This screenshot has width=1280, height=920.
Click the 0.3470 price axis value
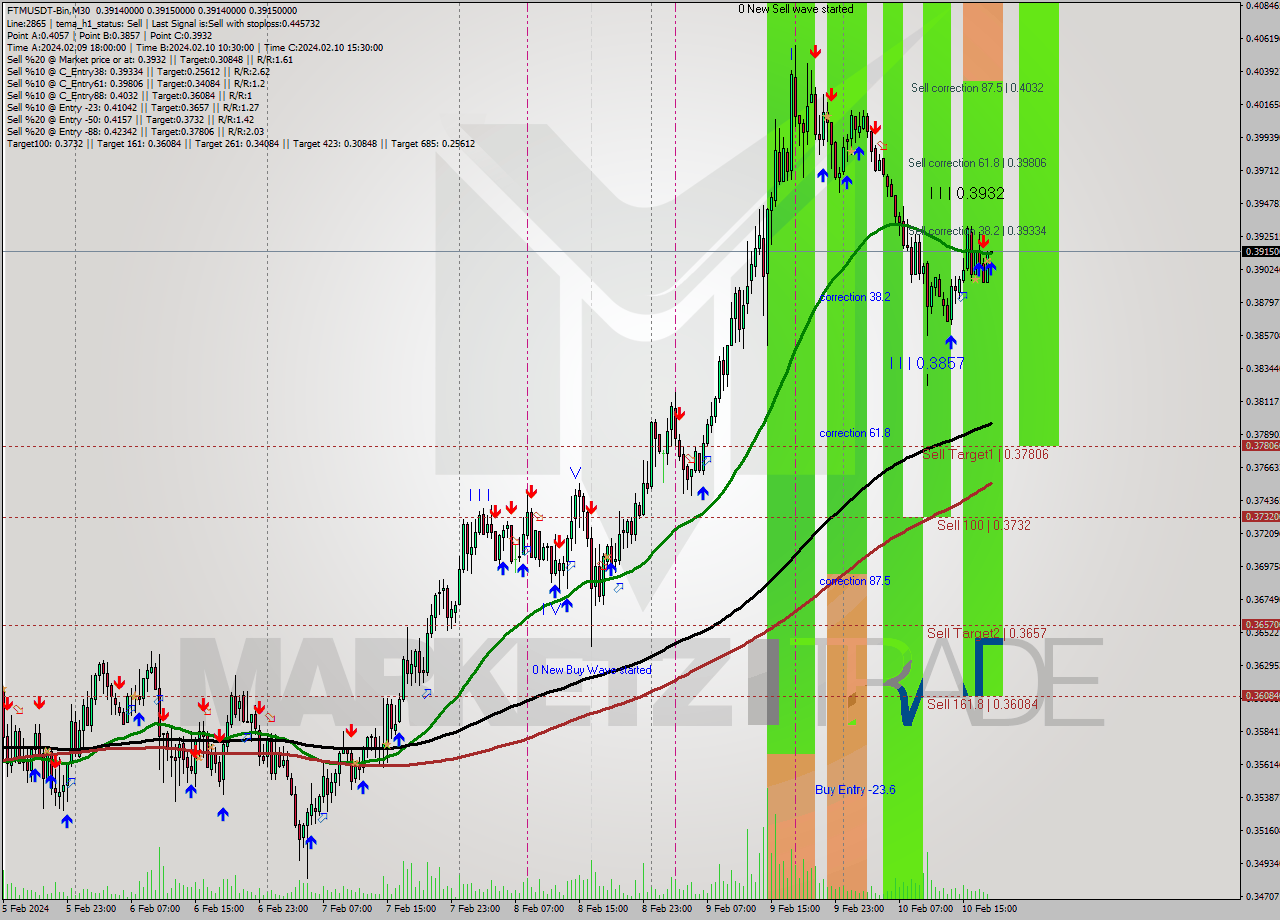click(1261, 896)
